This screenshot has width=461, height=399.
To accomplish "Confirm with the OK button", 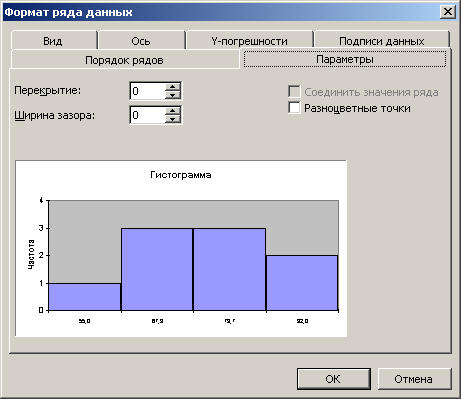I will (x=334, y=379).
